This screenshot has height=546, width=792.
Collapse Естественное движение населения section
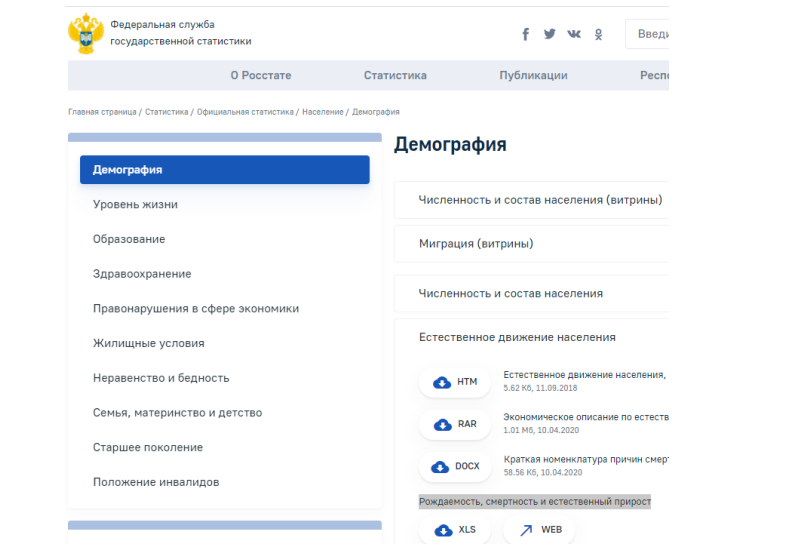pyautogui.click(x=531, y=337)
